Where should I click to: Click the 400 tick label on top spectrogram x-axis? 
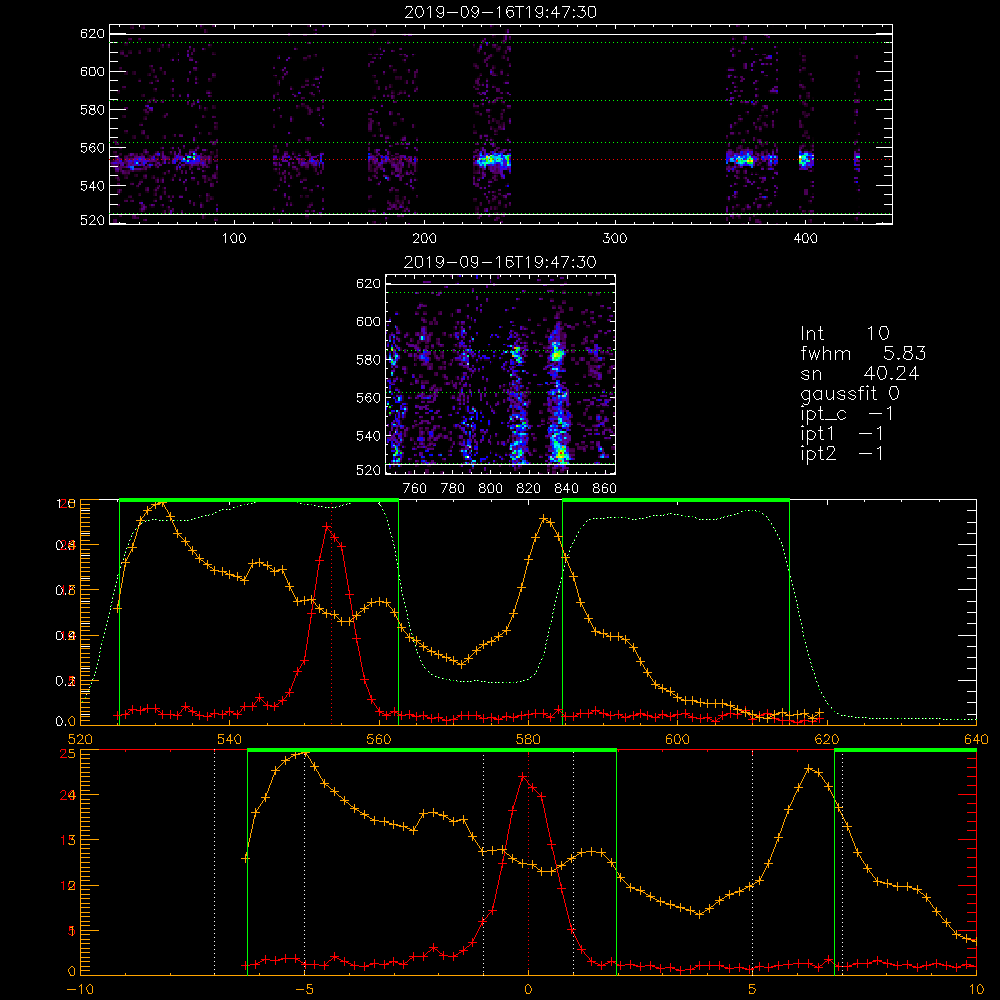805,239
